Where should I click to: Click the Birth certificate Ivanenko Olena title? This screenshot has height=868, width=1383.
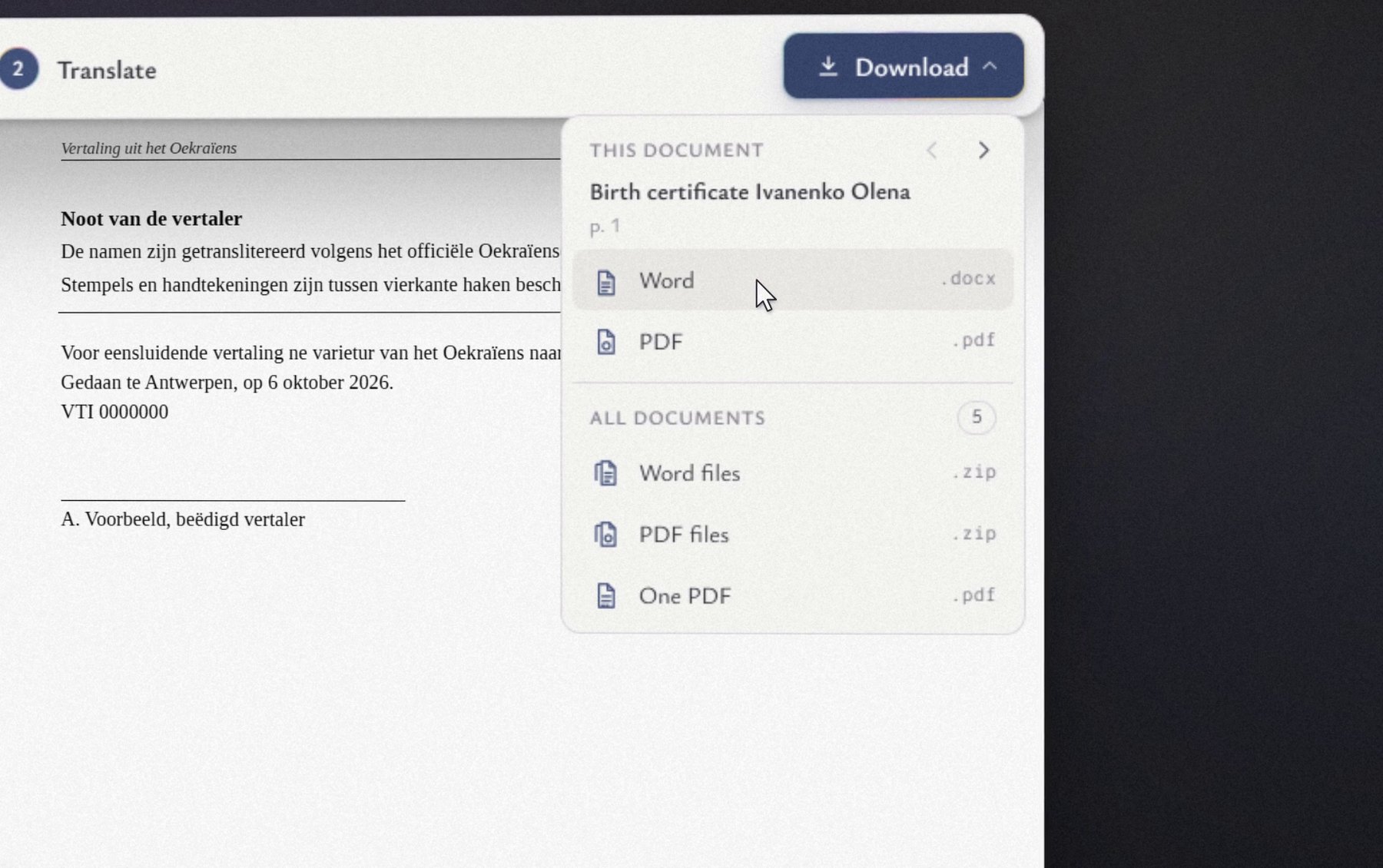[x=750, y=192]
